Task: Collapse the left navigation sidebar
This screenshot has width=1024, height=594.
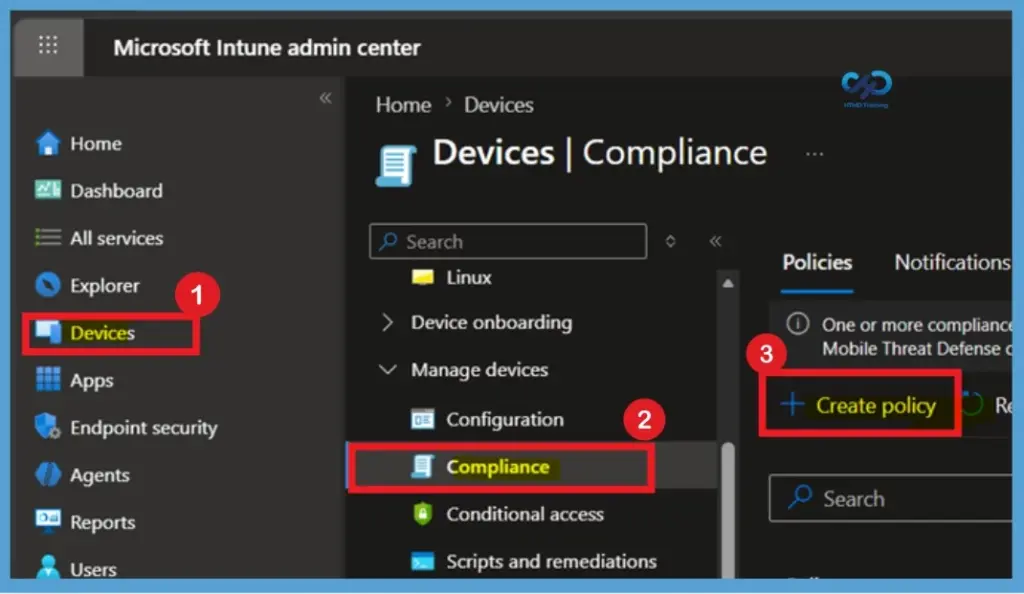Action: (325, 98)
